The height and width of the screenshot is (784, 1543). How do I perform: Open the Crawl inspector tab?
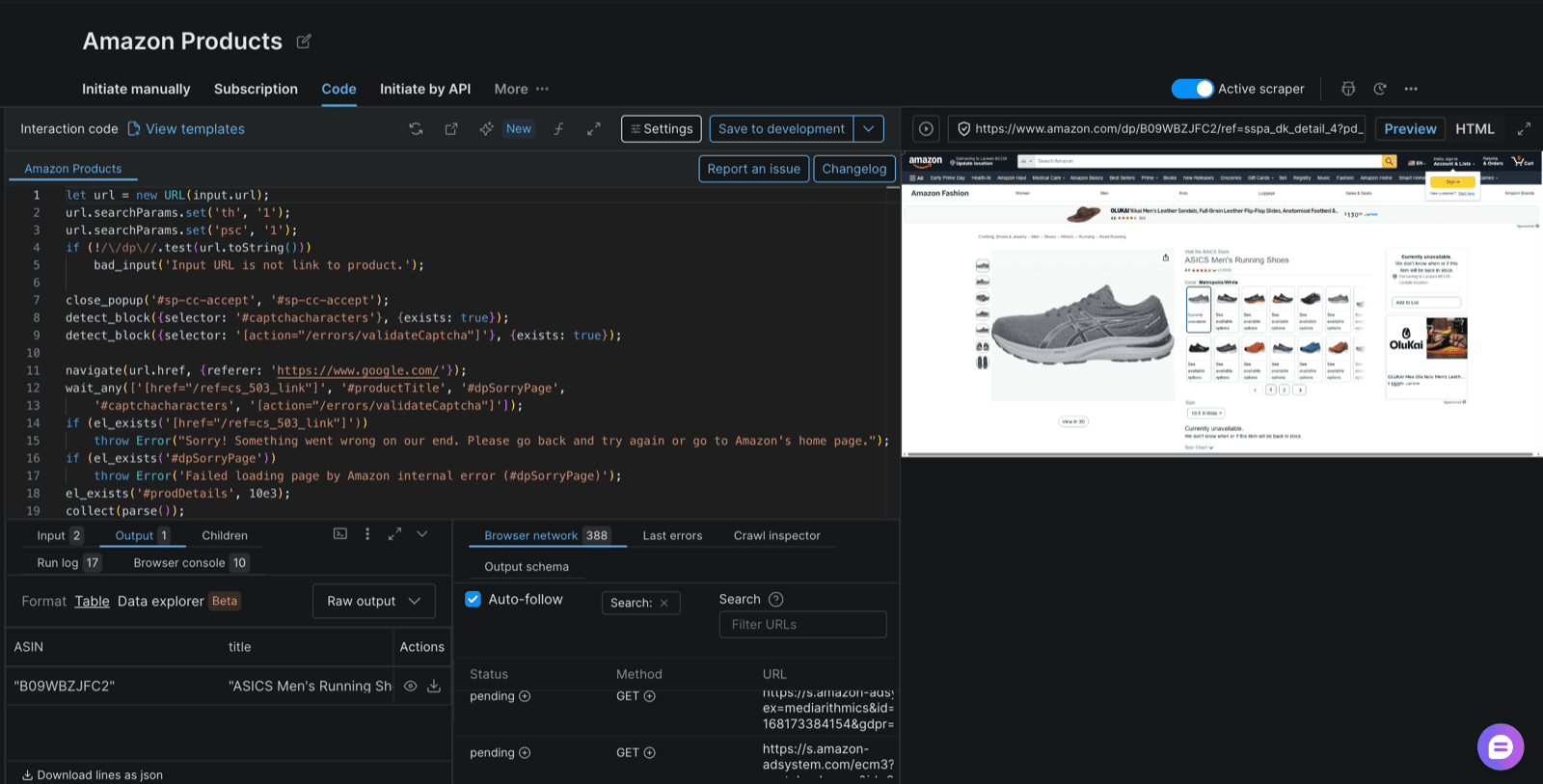(x=777, y=535)
